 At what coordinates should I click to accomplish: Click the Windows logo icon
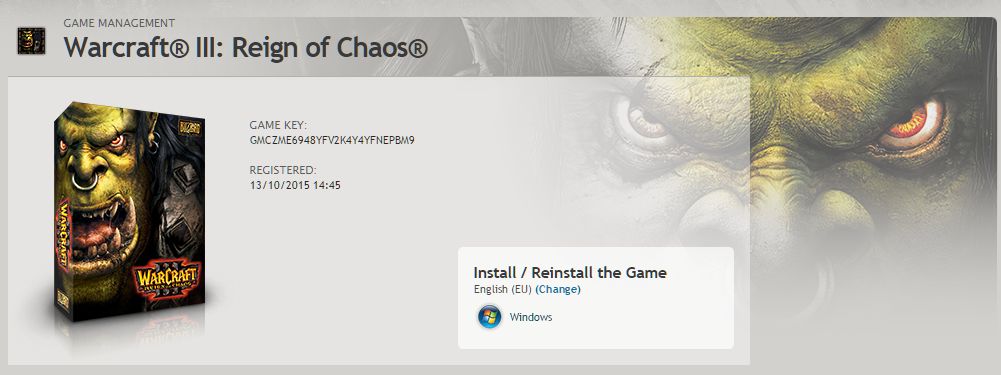pos(490,317)
